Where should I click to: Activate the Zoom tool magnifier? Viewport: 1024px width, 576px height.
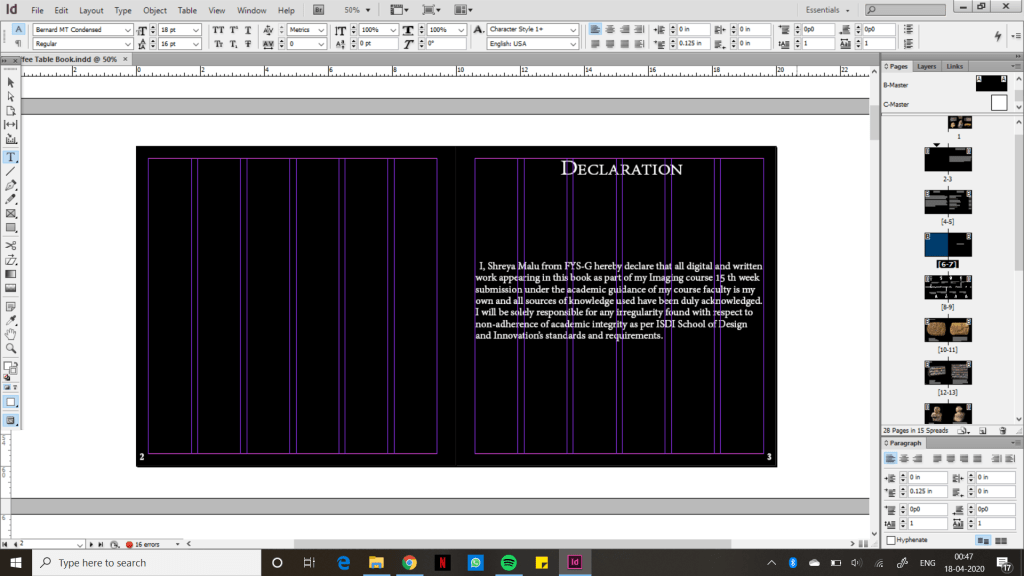tap(11, 348)
